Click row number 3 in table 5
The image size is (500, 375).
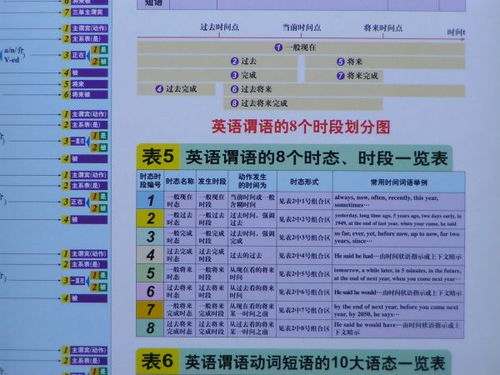tap(150, 237)
